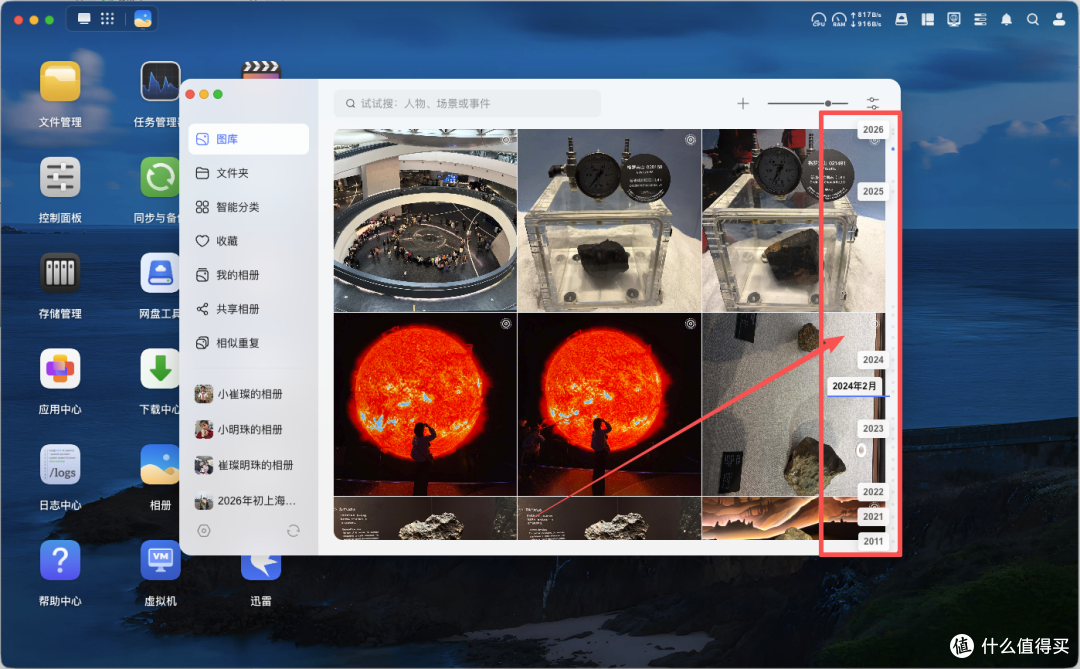Screen dimensions: 1080x669
Task: Click the plus icon to add photos
Action: 742,103
